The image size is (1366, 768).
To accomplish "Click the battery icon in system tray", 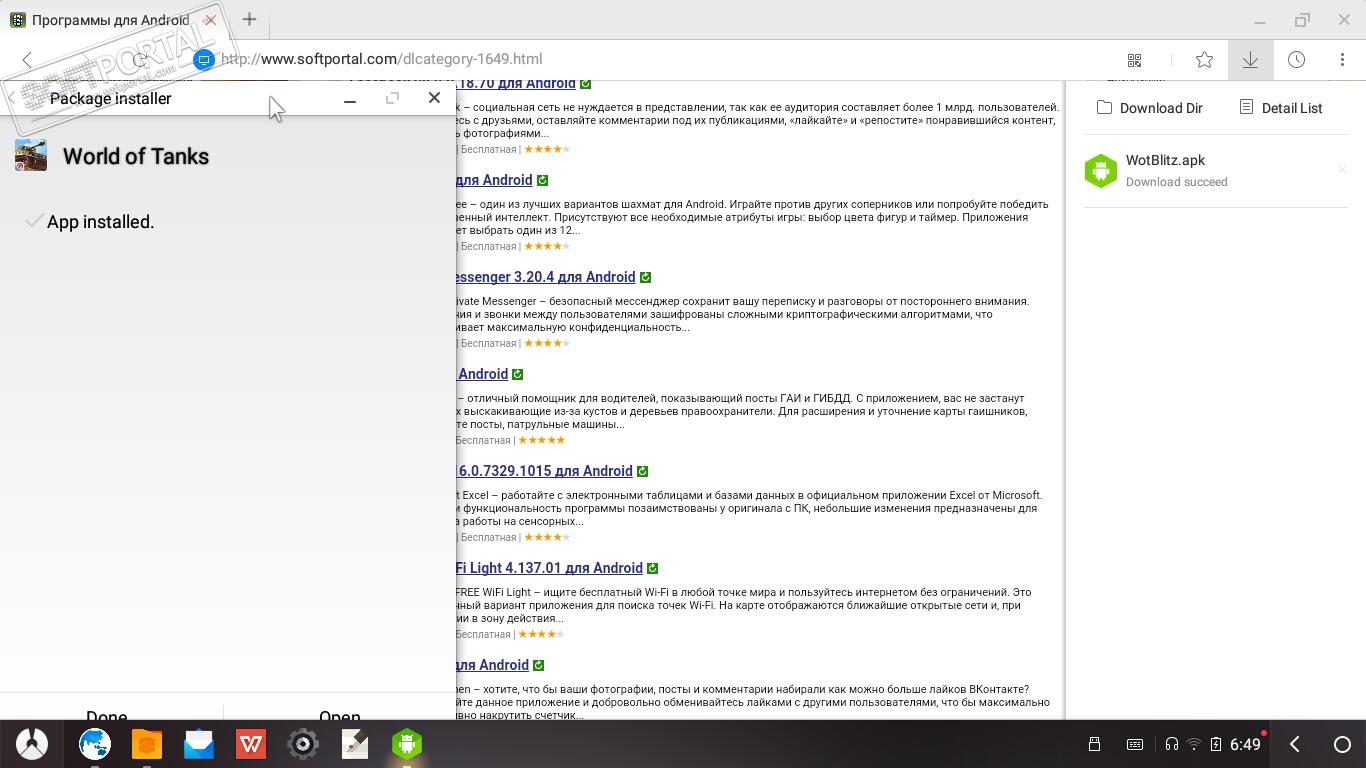I will (x=1216, y=744).
